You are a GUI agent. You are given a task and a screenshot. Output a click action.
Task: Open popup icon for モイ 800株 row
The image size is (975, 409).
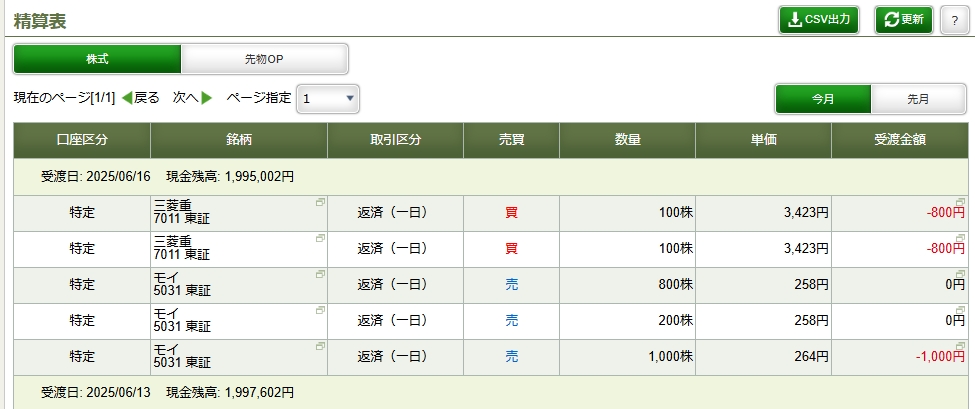[320, 274]
